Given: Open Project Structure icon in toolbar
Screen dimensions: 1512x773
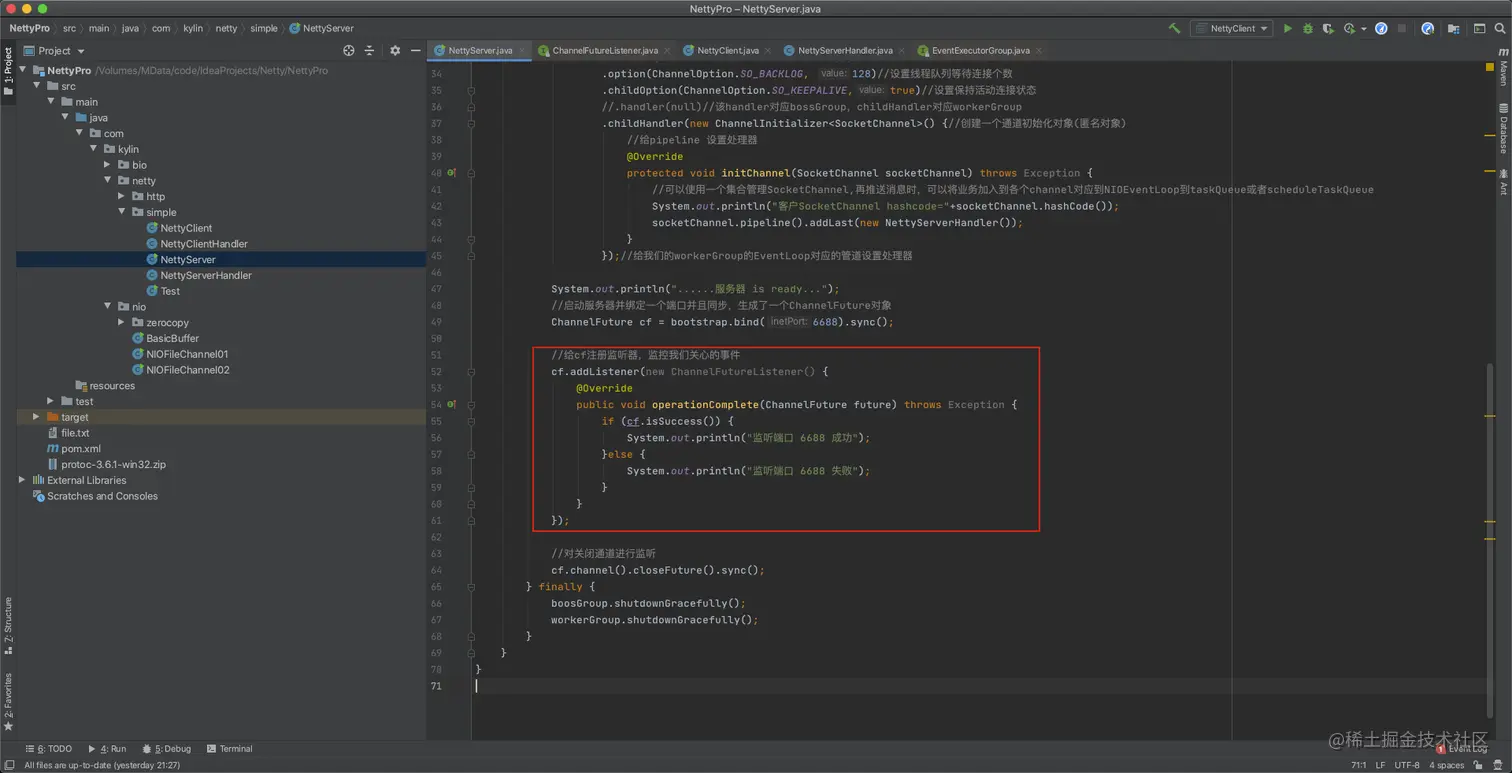Looking at the screenshot, I should point(1454,29).
